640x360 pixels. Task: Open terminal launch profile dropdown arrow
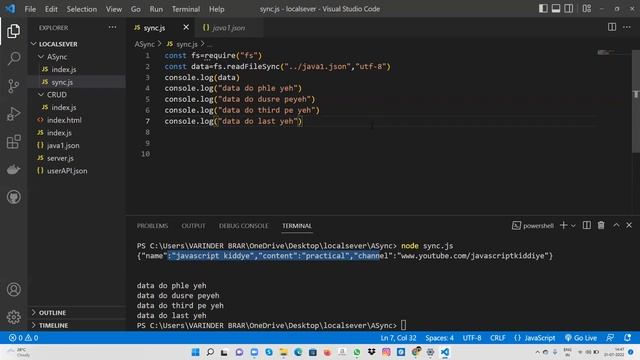pyautogui.click(x=573, y=226)
